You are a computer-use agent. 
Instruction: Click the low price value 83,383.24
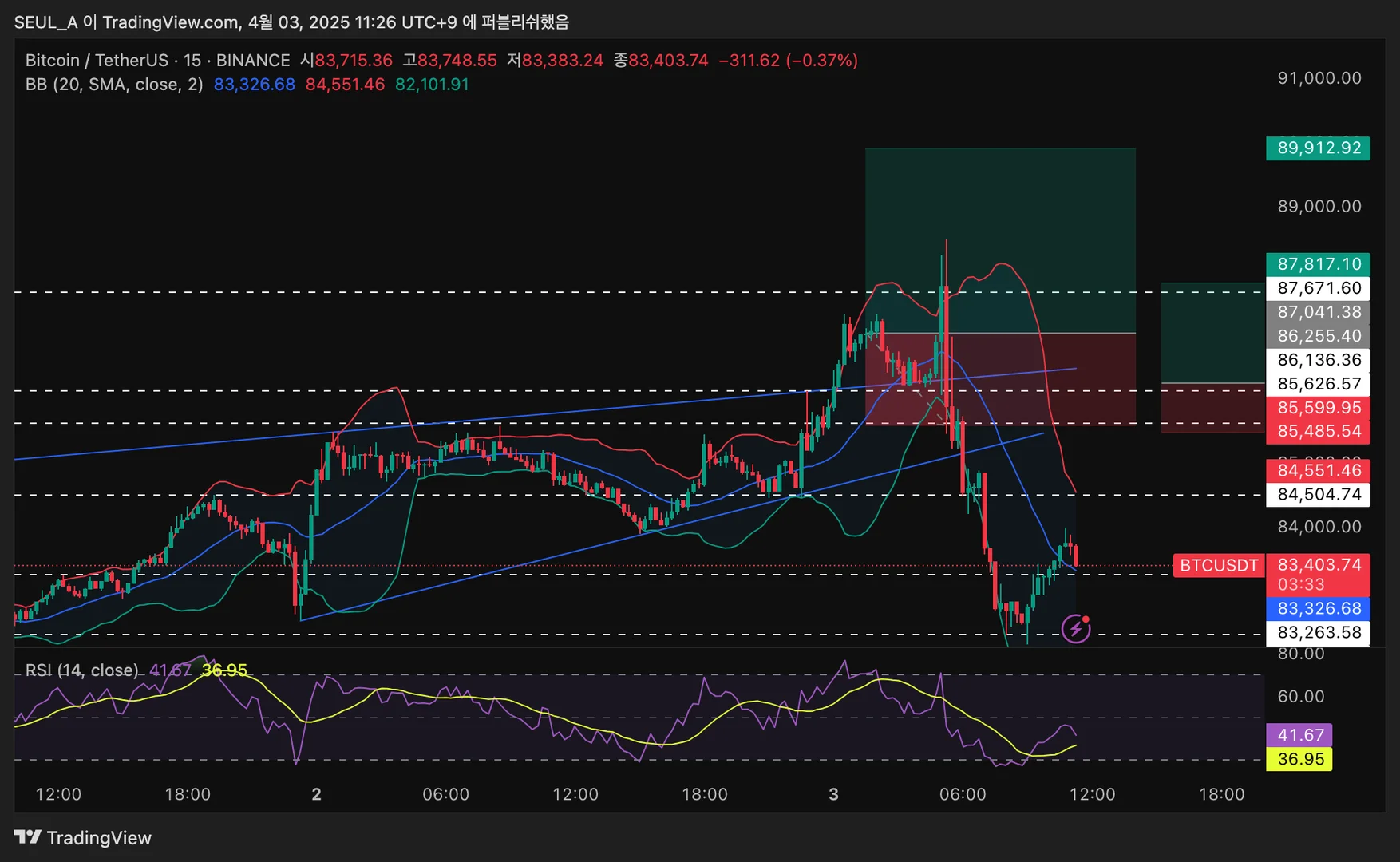563,61
